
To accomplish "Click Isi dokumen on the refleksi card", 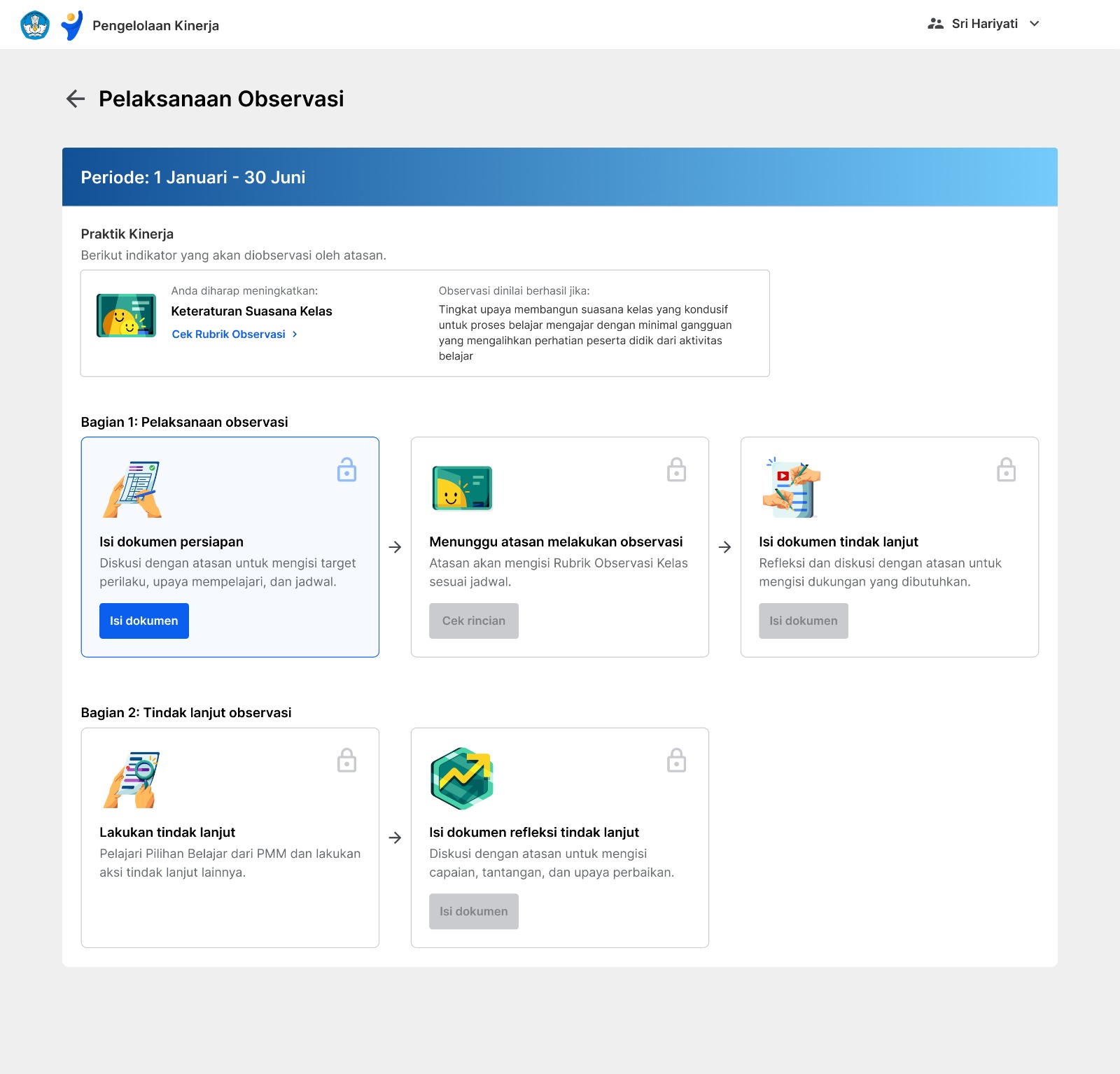I will pyautogui.click(x=474, y=911).
